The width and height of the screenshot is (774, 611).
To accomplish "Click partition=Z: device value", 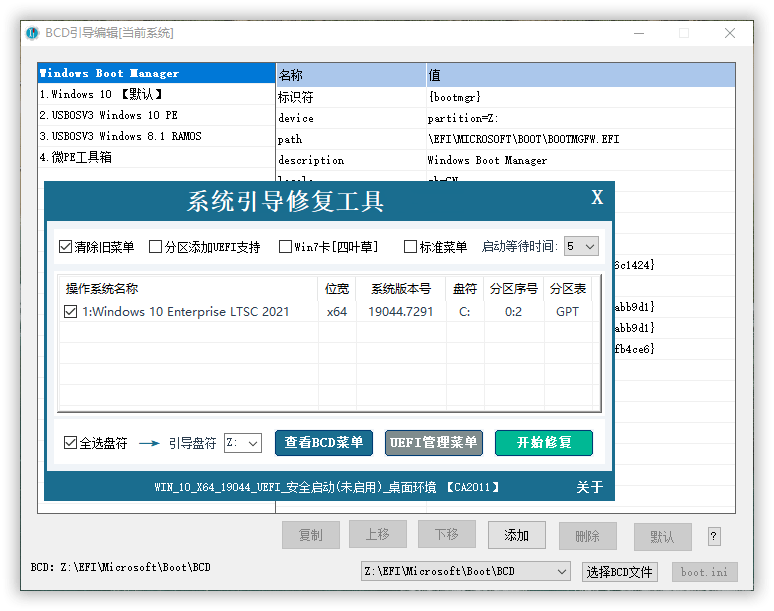I will pos(463,118).
